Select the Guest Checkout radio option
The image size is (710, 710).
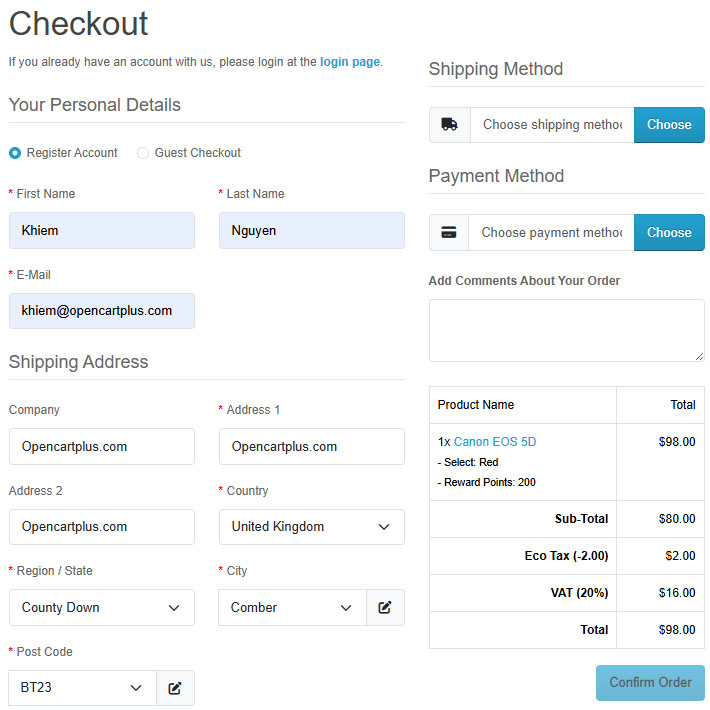coord(143,153)
